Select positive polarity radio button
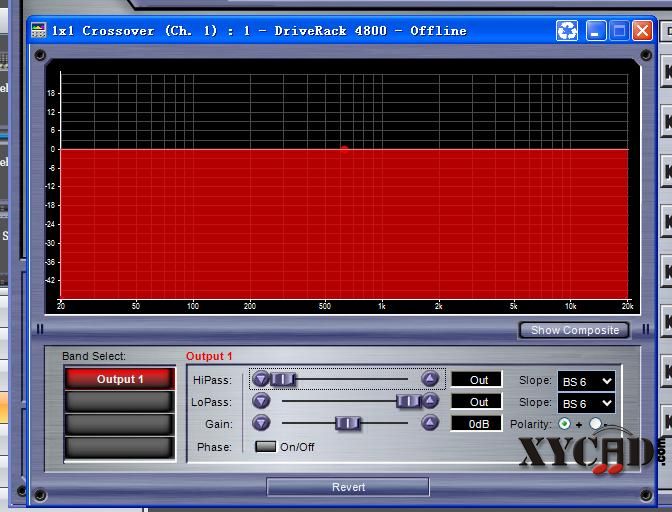The image size is (672, 512). (x=564, y=424)
